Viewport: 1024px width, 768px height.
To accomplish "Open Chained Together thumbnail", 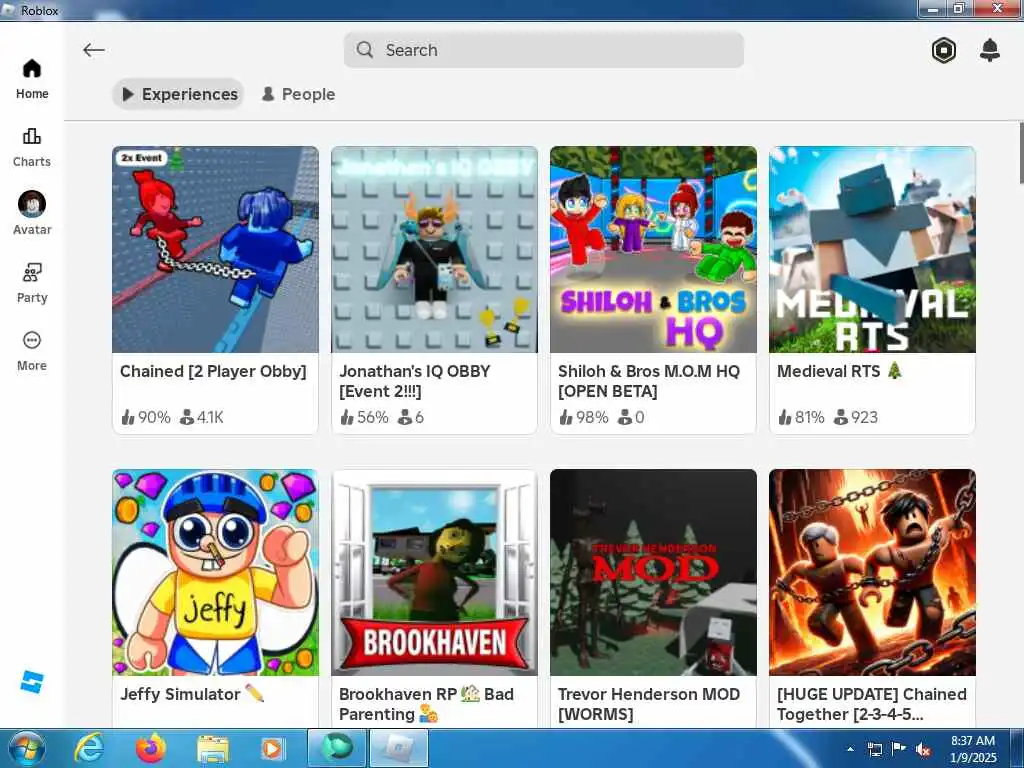I will click(872, 572).
